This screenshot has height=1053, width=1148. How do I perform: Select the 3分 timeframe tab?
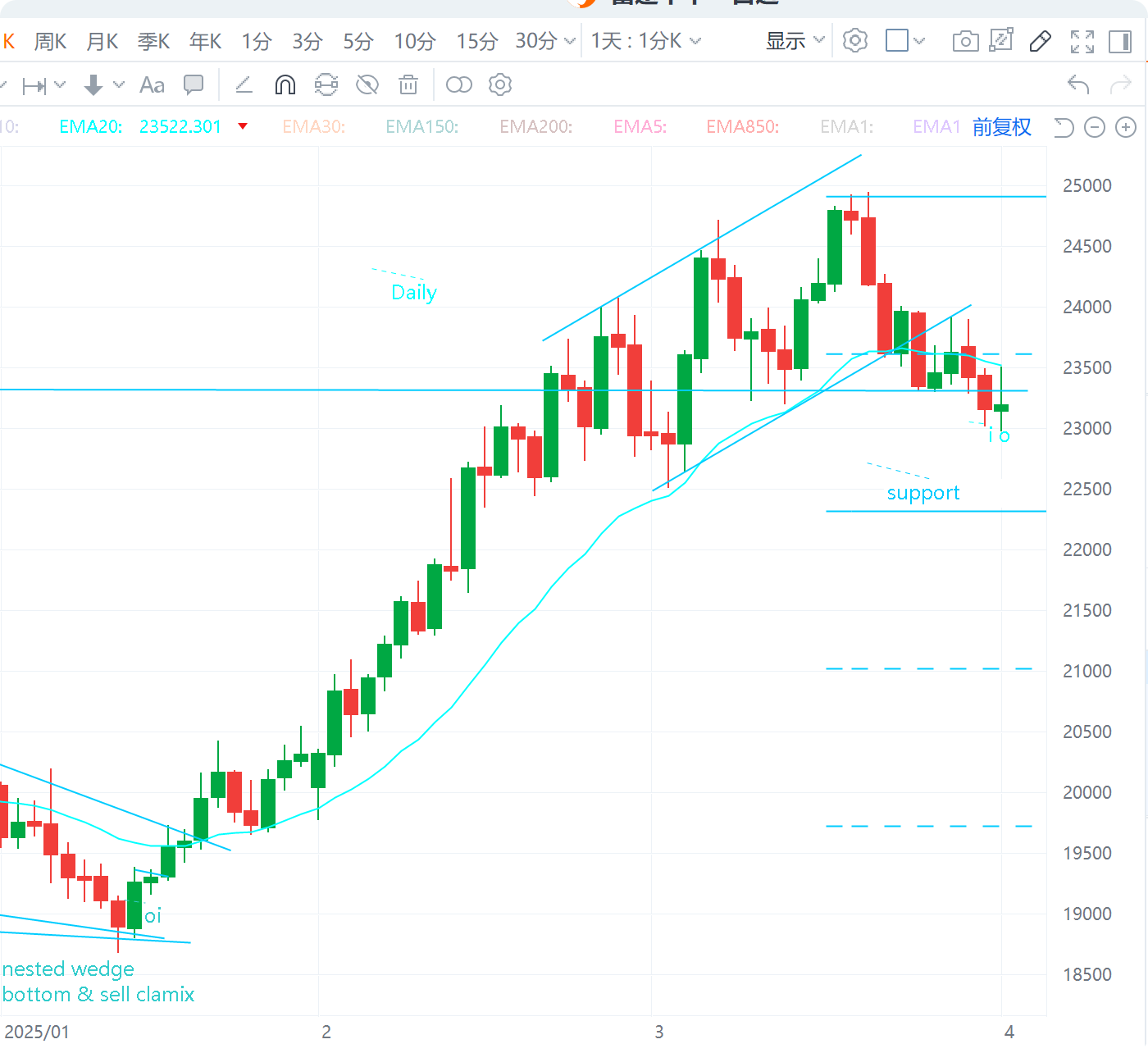307,41
